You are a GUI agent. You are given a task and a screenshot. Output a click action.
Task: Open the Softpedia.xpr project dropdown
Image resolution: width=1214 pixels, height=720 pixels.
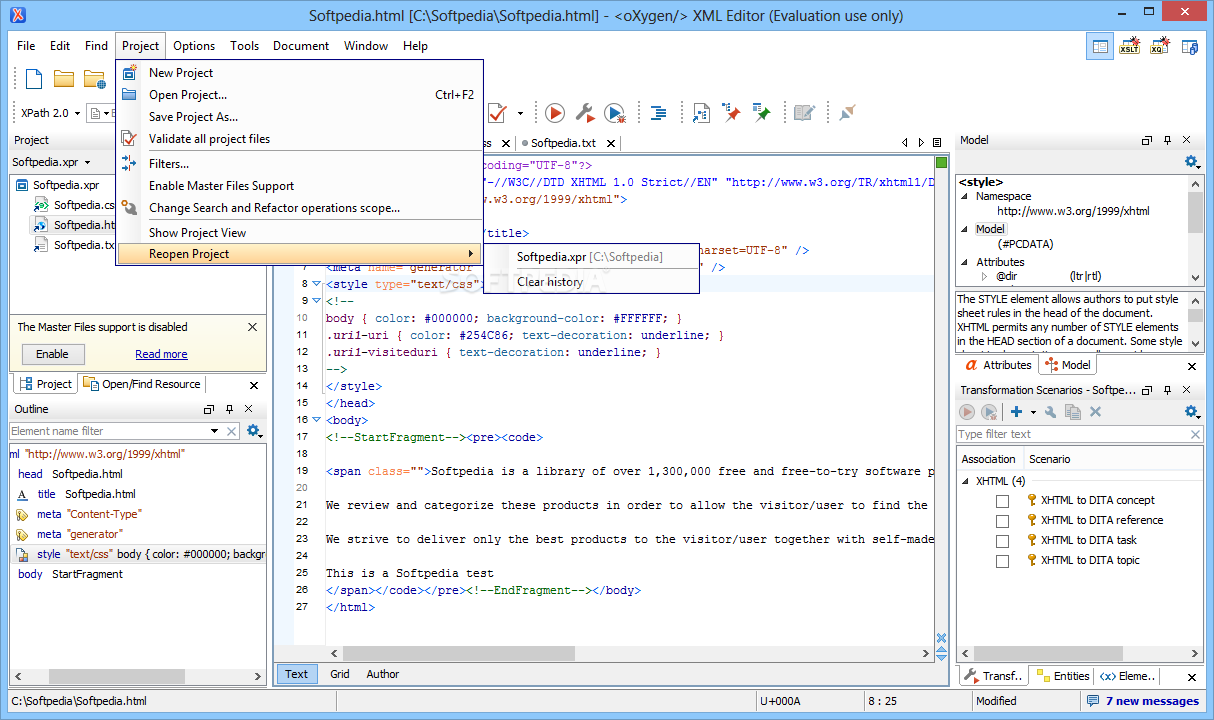pyautogui.click(x=87, y=162)
